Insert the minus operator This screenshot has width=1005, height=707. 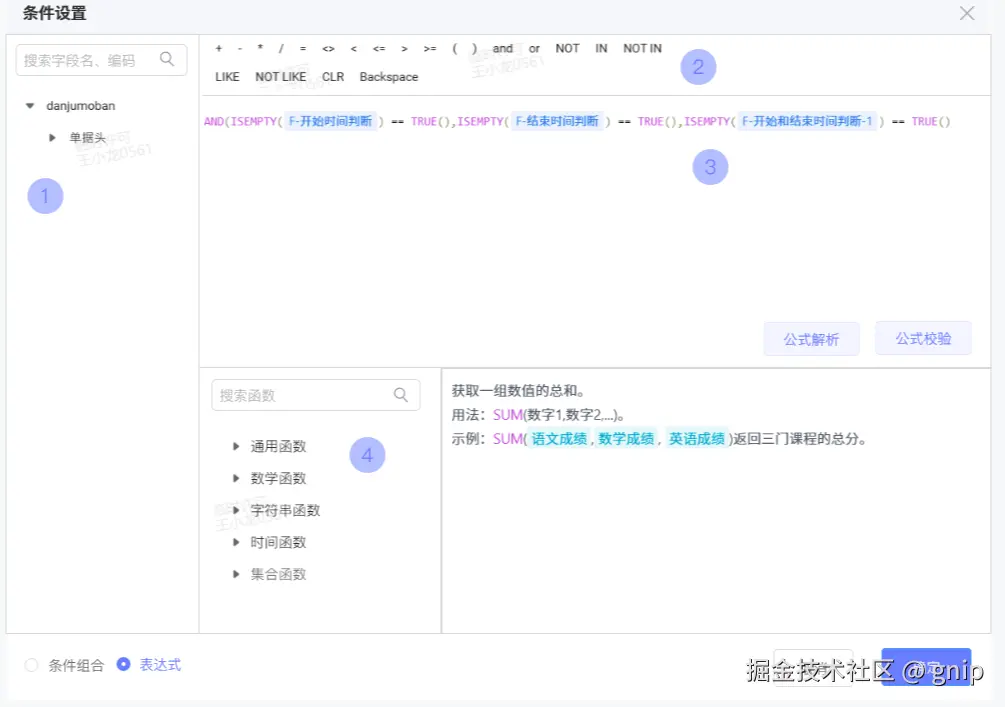pyautogui.click(x=240, y=49)
